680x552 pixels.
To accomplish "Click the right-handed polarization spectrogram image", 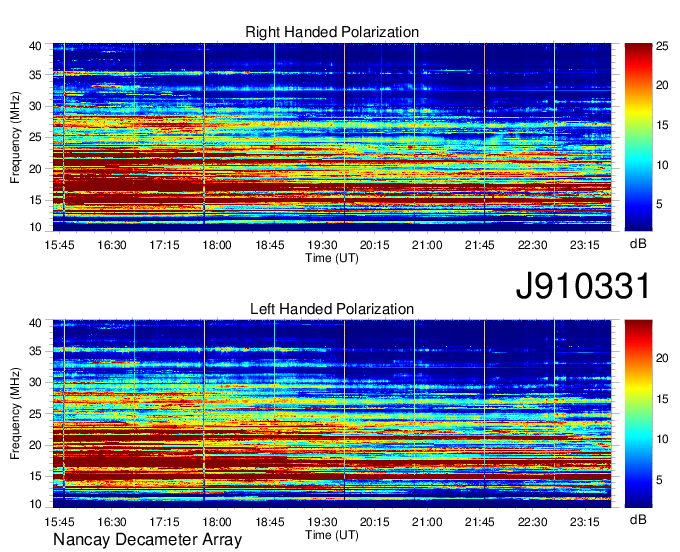I will click(x=332, y=137).
